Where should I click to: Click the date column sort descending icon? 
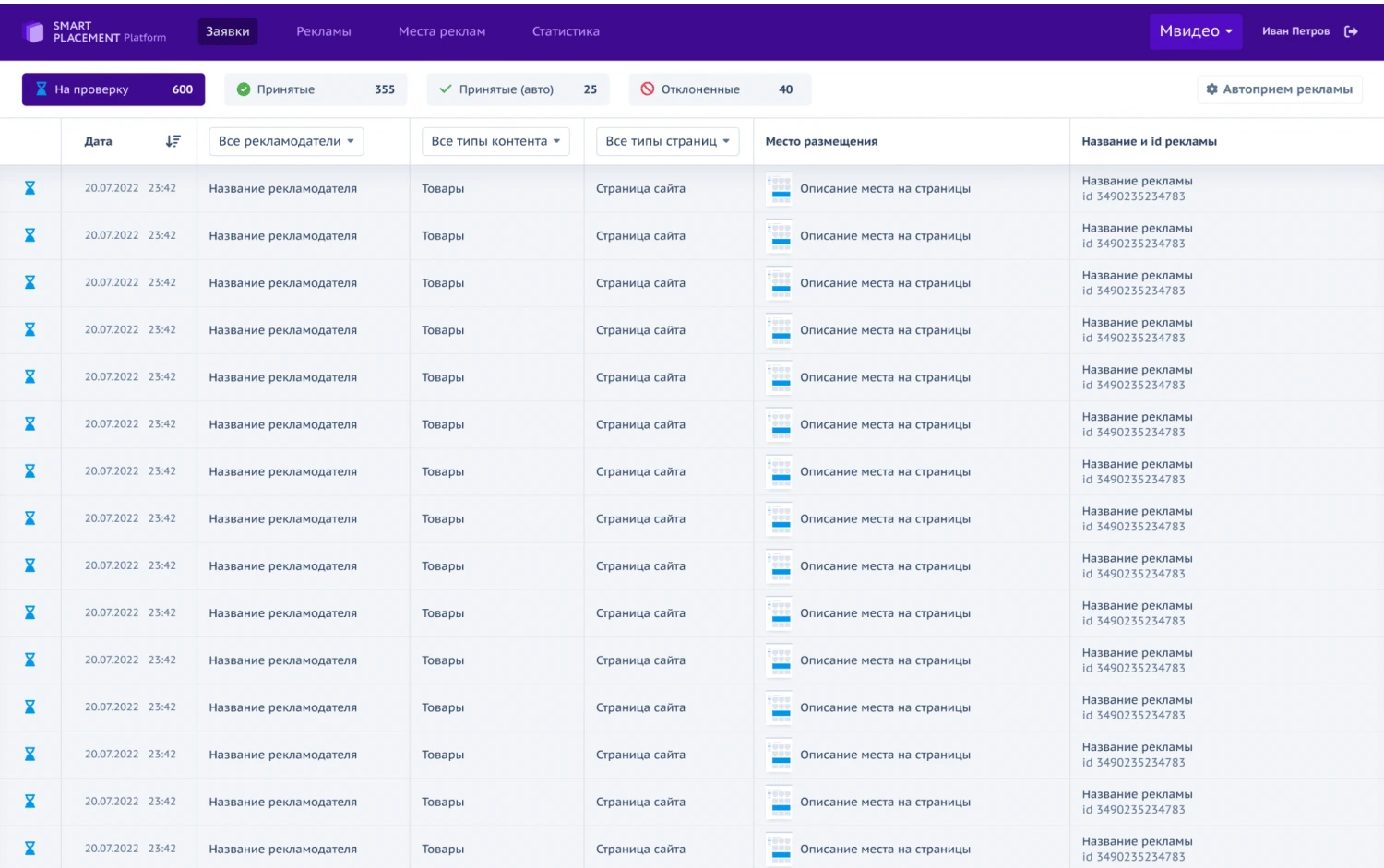(x=173, y=141)
